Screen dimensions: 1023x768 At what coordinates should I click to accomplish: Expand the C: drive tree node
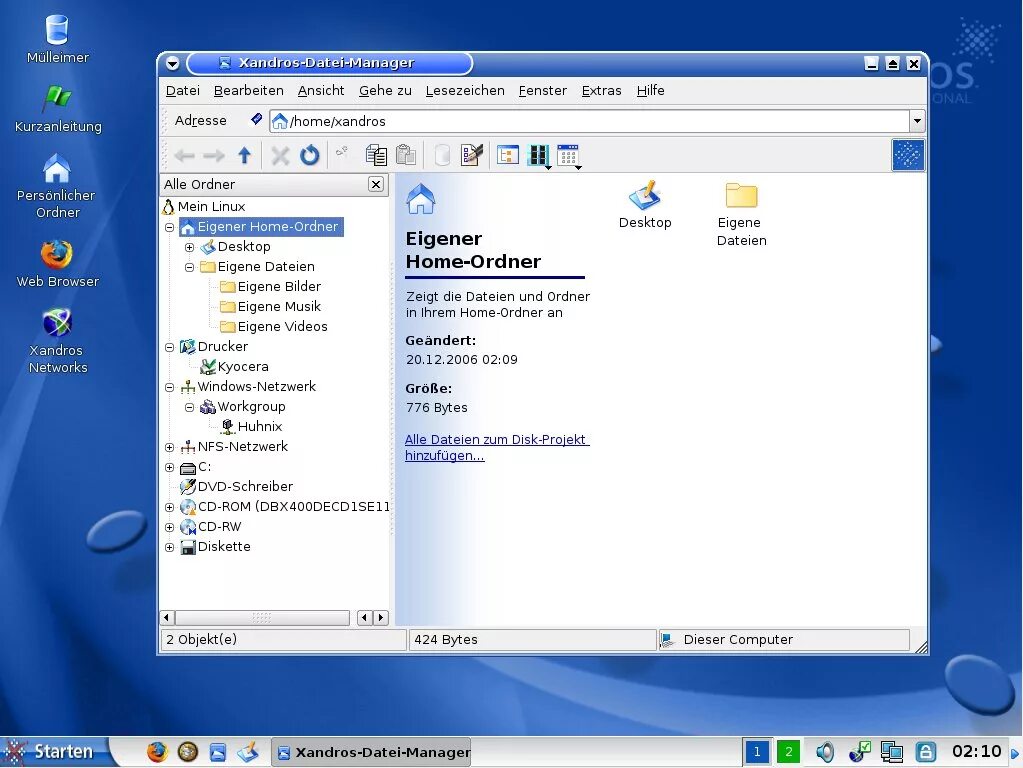pos(170,467)
